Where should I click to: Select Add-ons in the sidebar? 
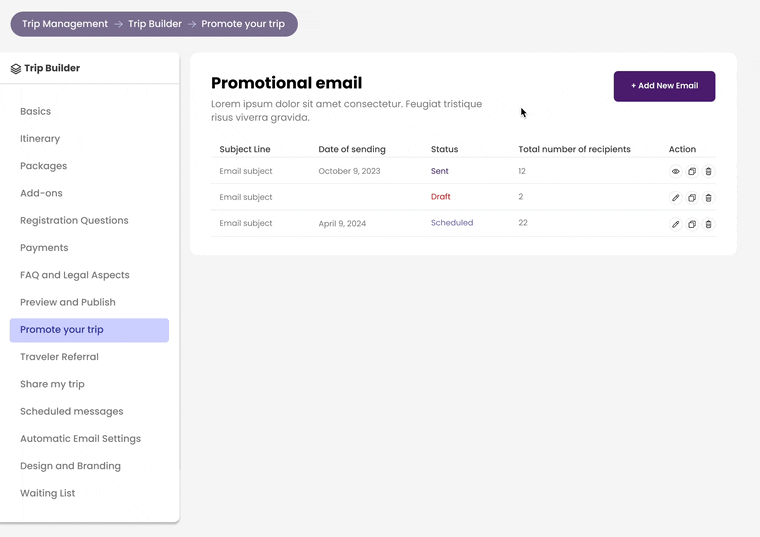41,193
